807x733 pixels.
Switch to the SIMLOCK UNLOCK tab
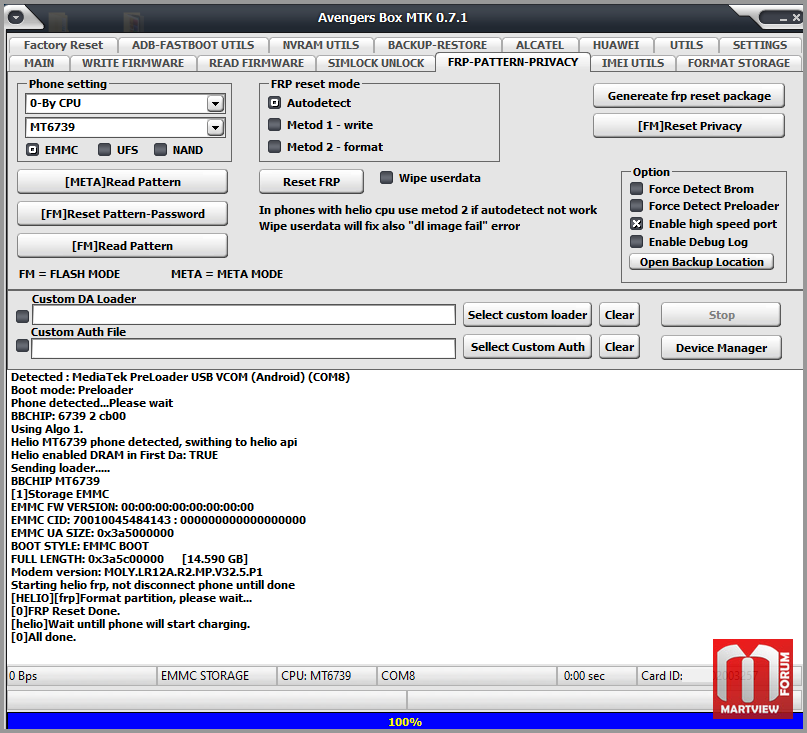point(376,63)
